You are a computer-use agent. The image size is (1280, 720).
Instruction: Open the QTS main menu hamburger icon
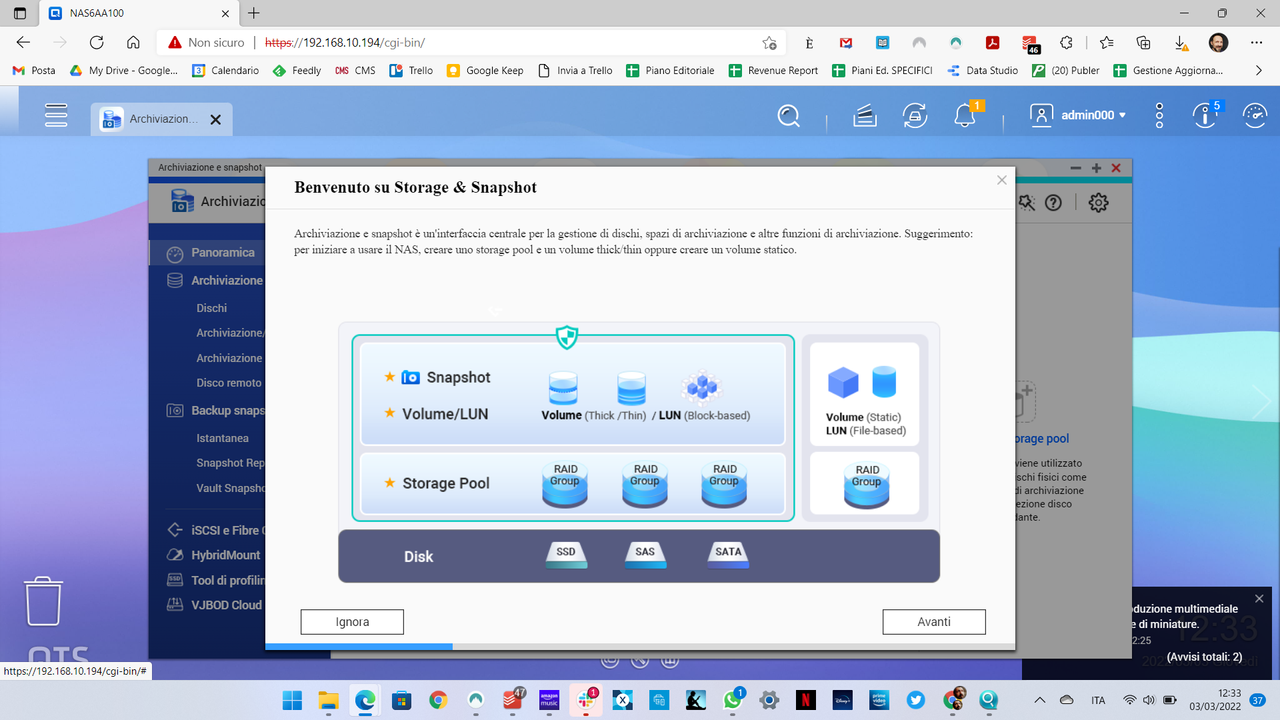[x=56, y=115]
